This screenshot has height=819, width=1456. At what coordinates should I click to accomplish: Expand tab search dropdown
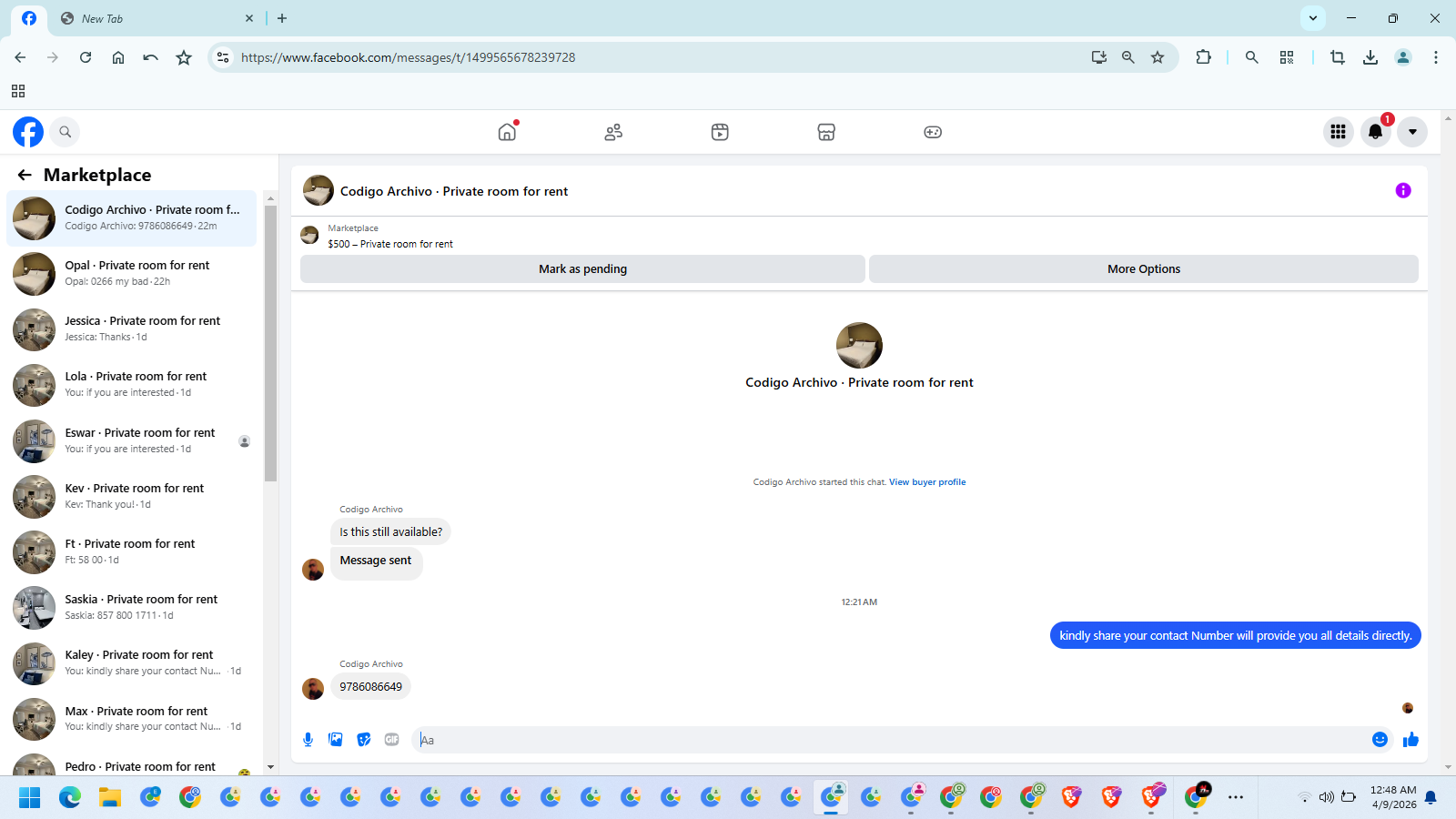pyautogui.click(x=1312, y=18)
